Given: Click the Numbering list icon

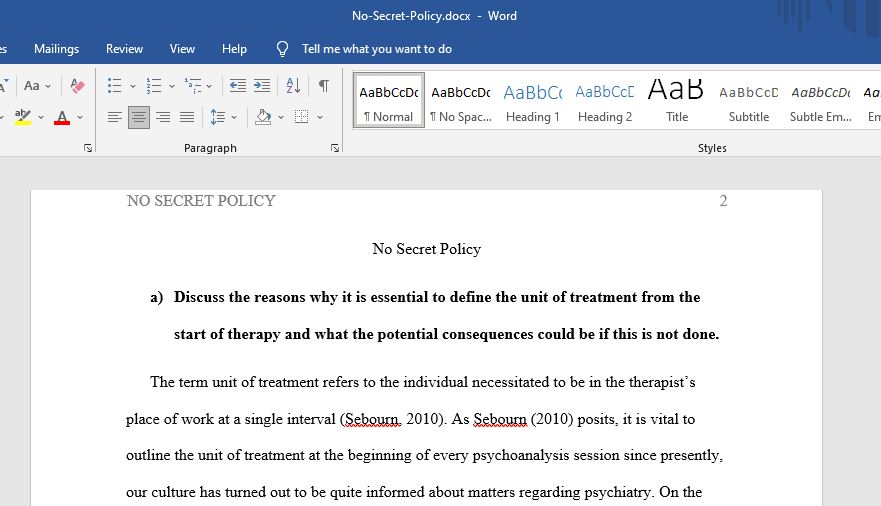Looking at the screenshot, I should (x=153, y=86).
